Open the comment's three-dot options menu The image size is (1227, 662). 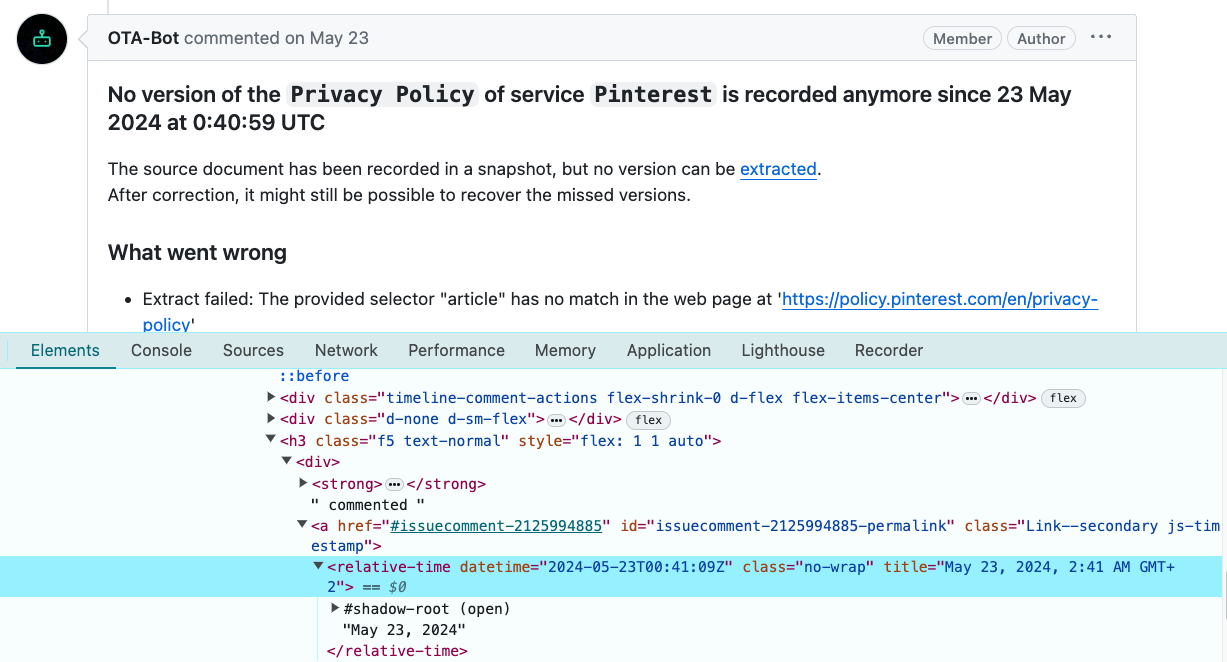1101,37
